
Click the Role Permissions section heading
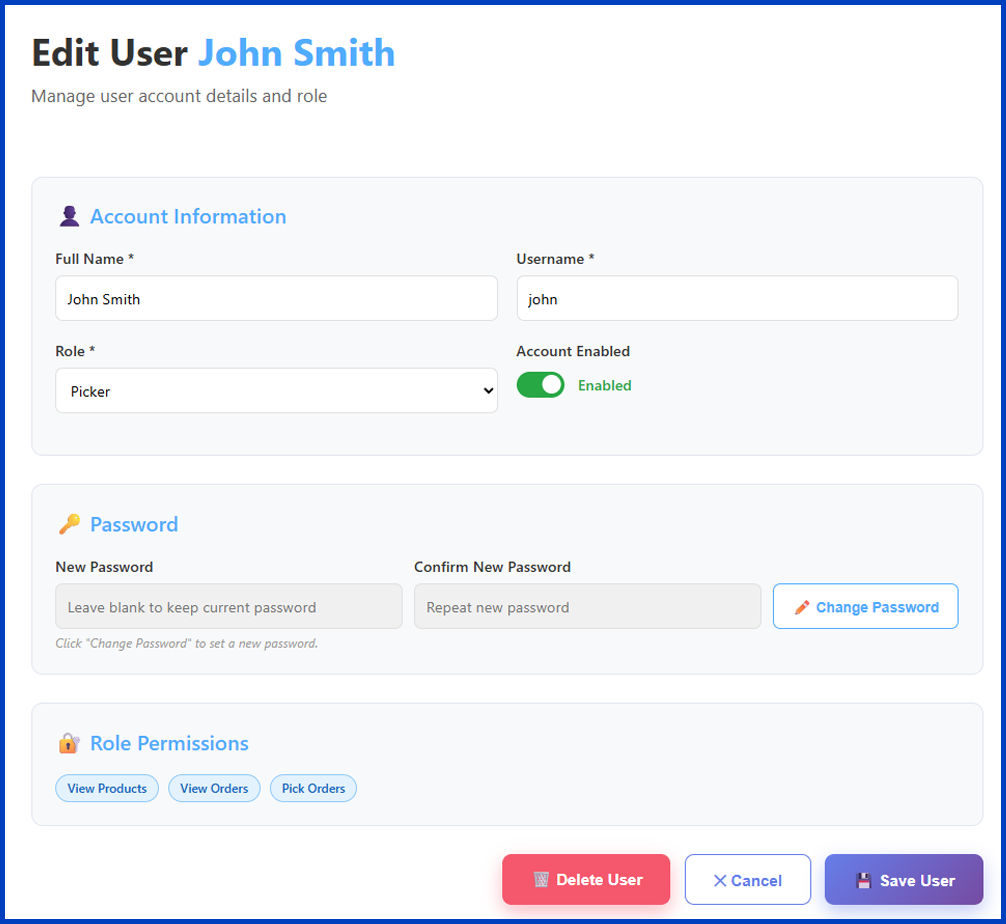169,743
